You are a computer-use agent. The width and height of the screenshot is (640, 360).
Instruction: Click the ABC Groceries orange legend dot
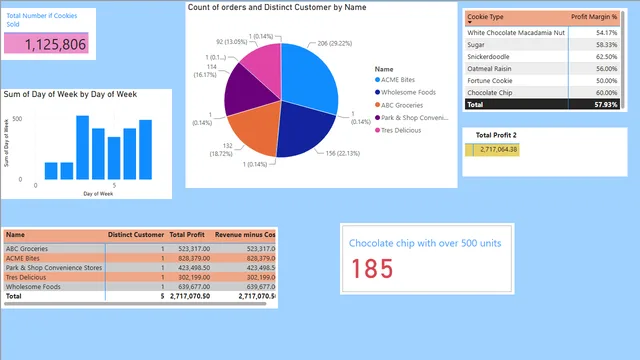click(x=377, y=105)
